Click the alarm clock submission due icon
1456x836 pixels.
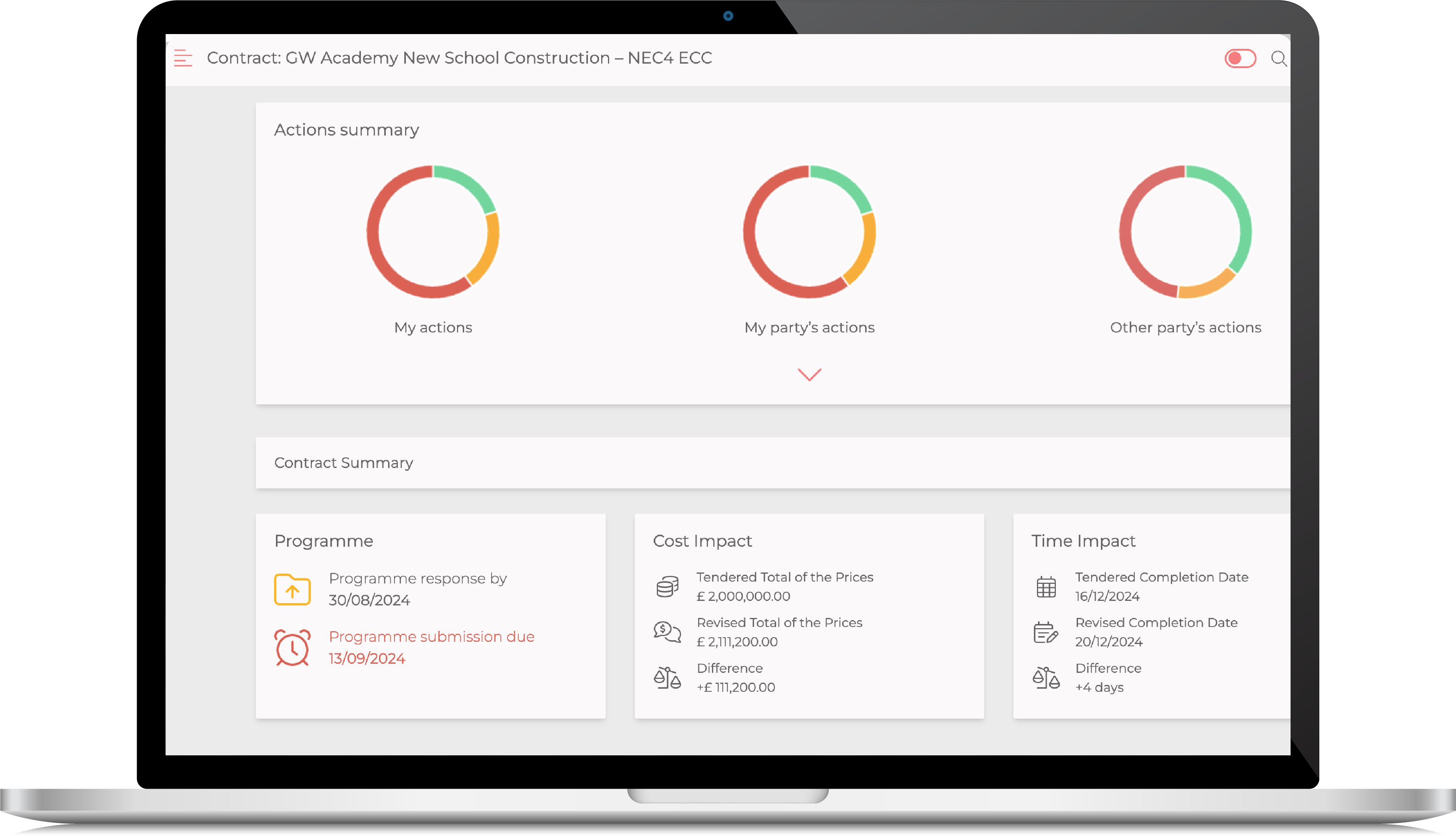[x=292, y=648]
